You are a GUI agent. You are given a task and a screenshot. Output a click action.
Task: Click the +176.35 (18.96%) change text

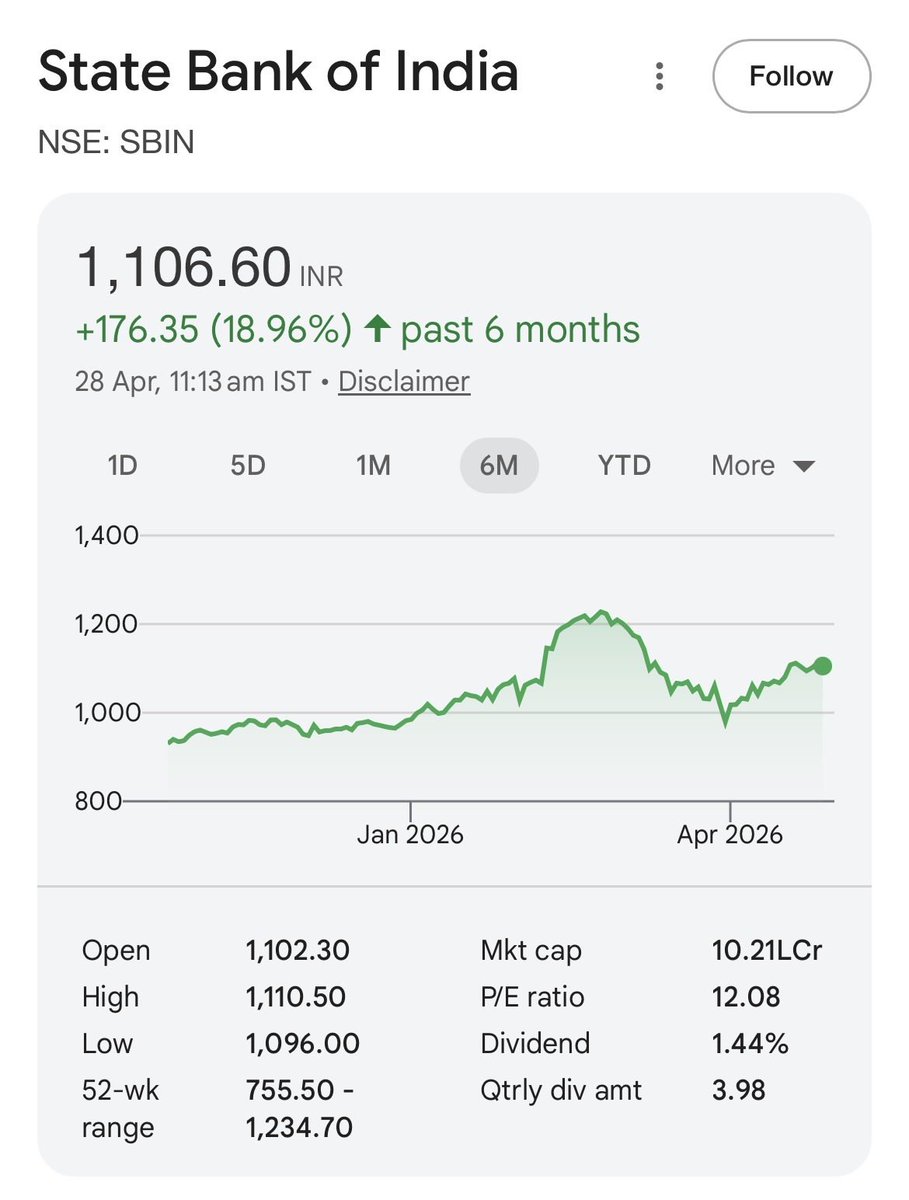214,329
